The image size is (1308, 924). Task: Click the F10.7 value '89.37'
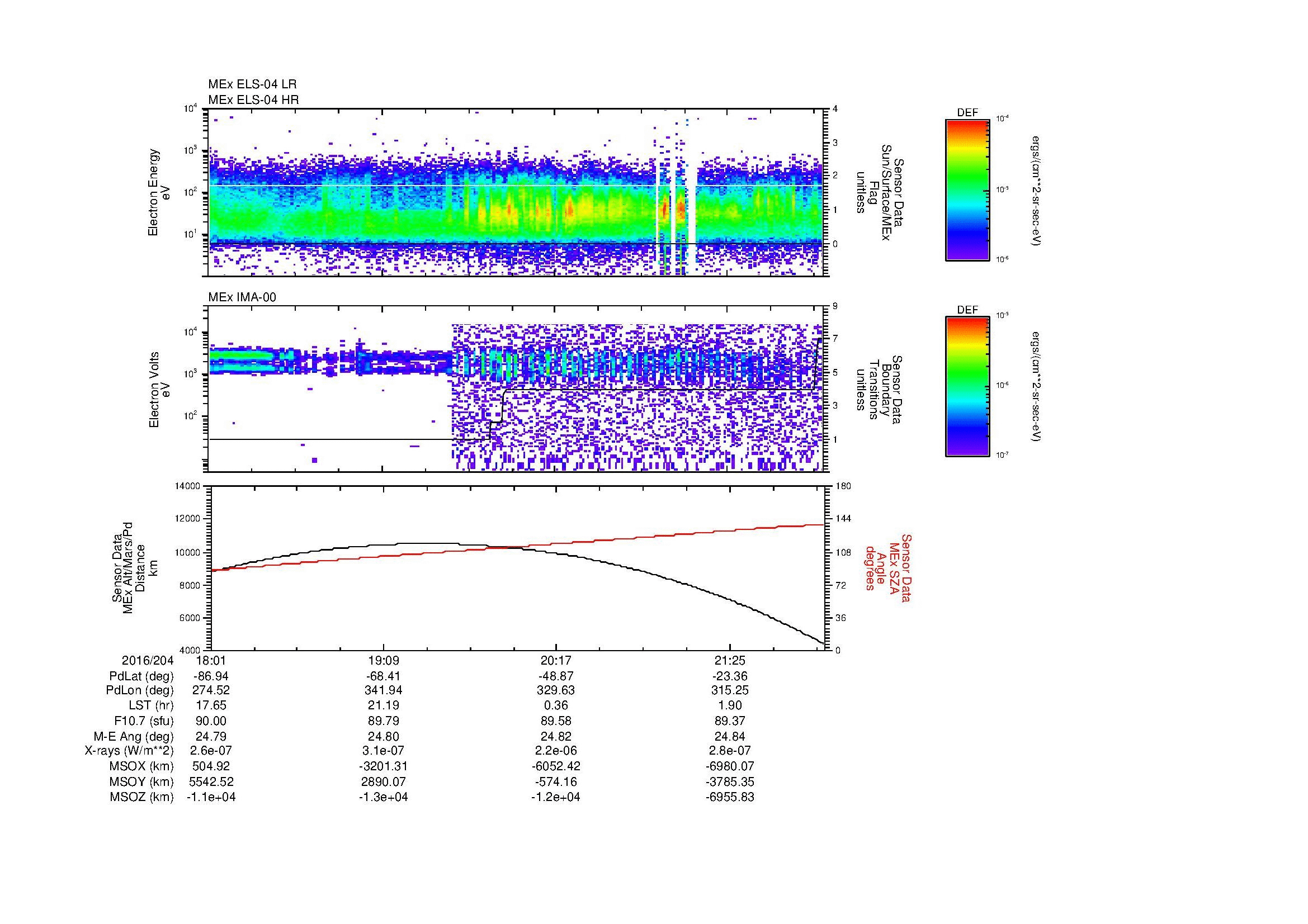pyautogui.click(x=730, y=721)
